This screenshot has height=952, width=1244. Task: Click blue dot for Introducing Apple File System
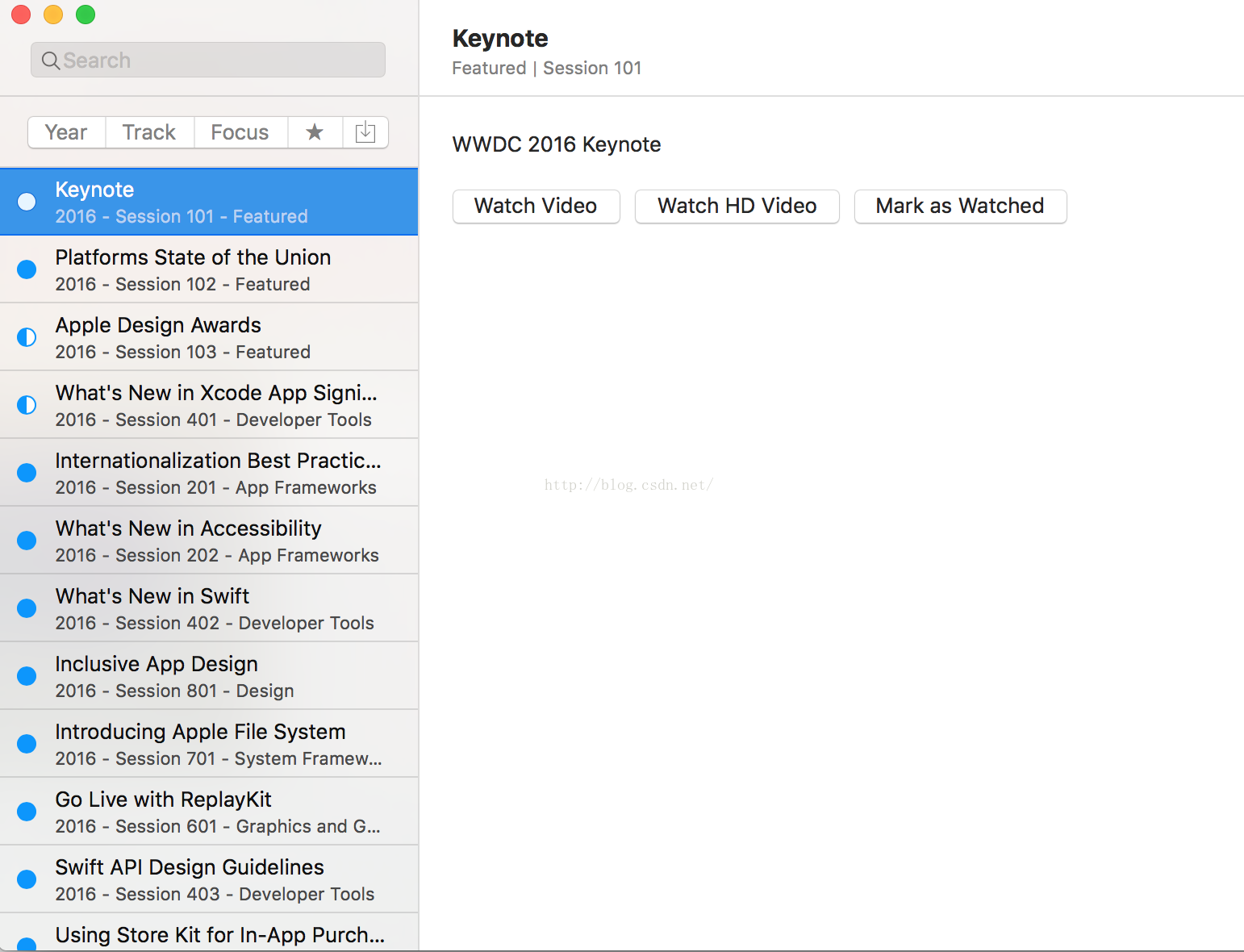[27, 744]
